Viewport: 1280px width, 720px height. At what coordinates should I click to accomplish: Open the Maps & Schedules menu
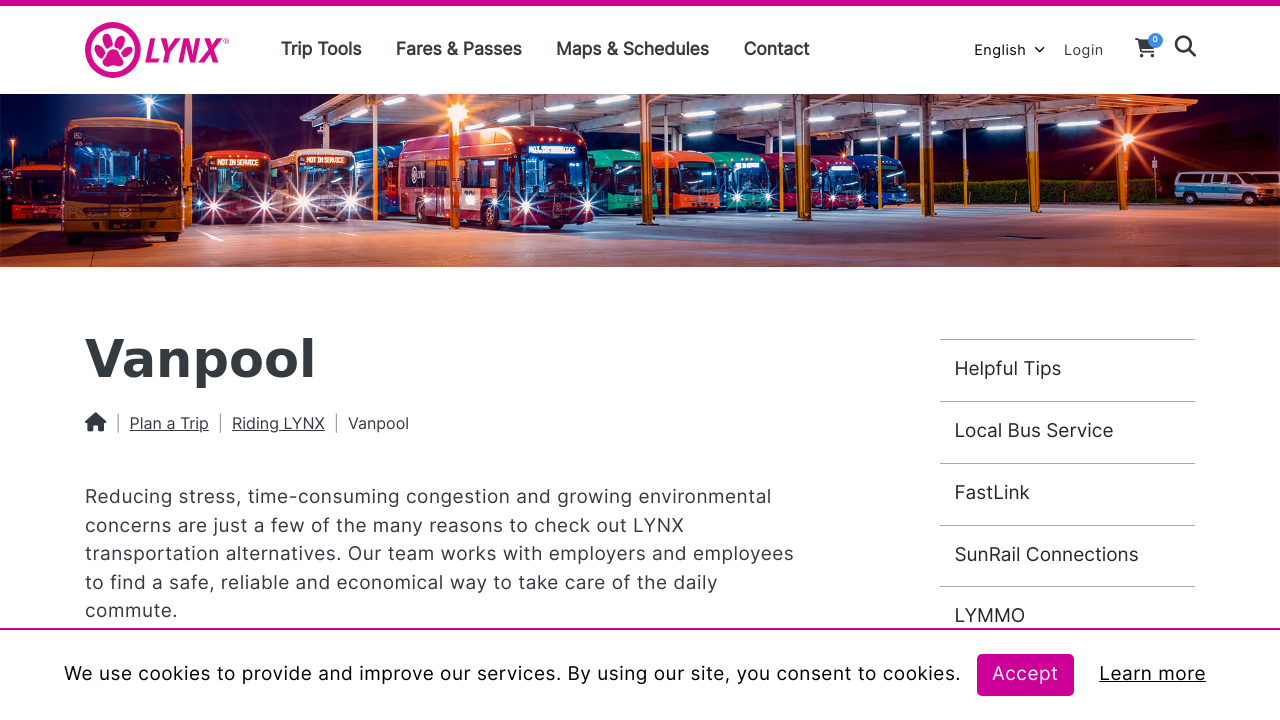tap(632, 47)
